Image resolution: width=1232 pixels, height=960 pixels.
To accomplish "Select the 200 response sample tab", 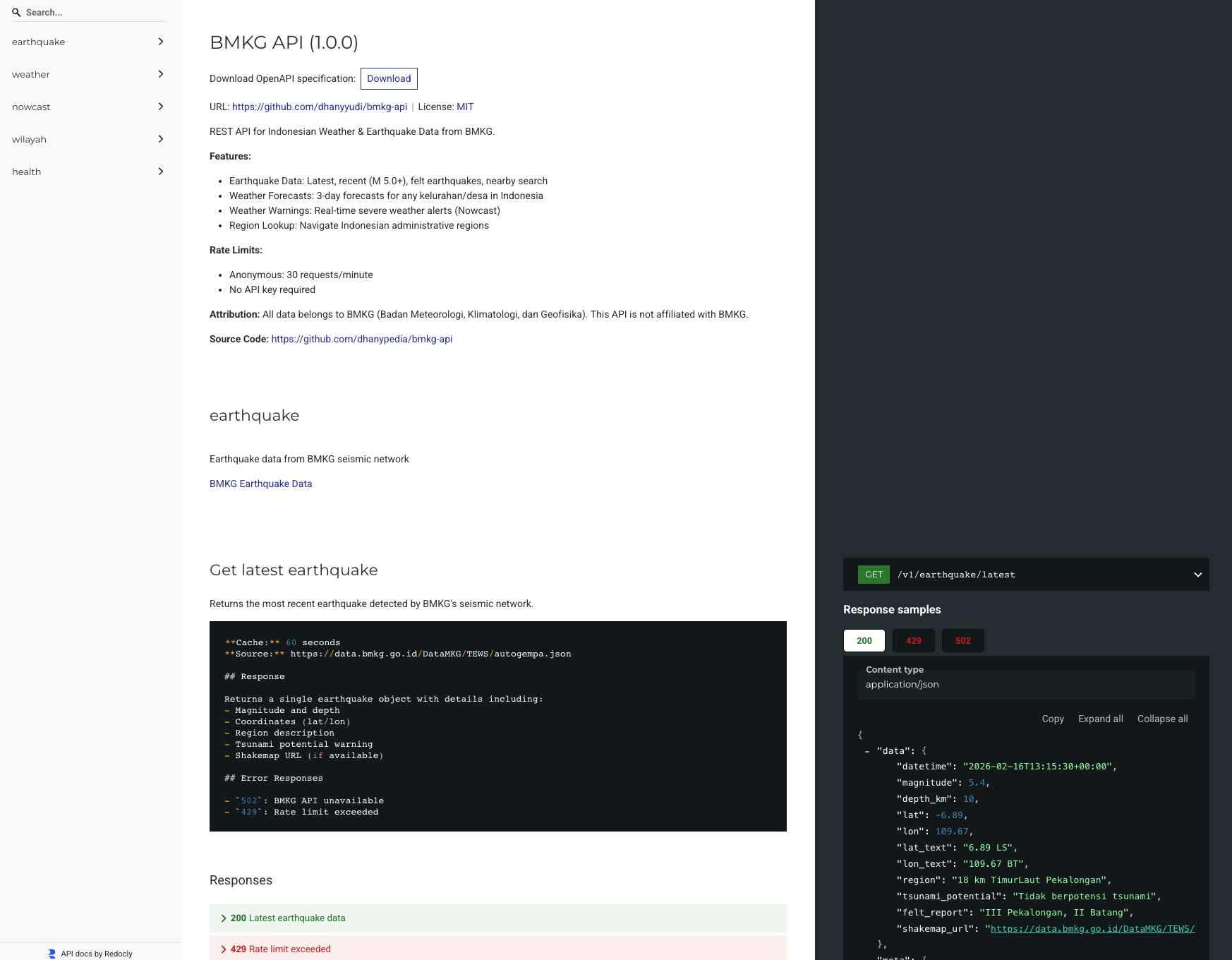I will coord(864,640).
